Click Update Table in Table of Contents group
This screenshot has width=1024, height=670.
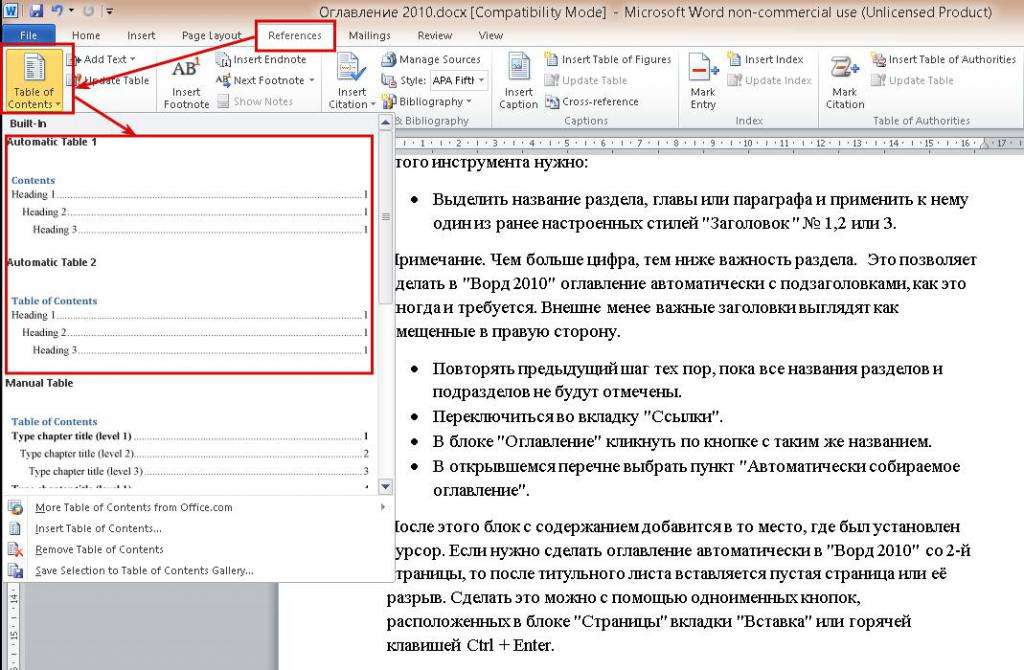click(108, 80)
